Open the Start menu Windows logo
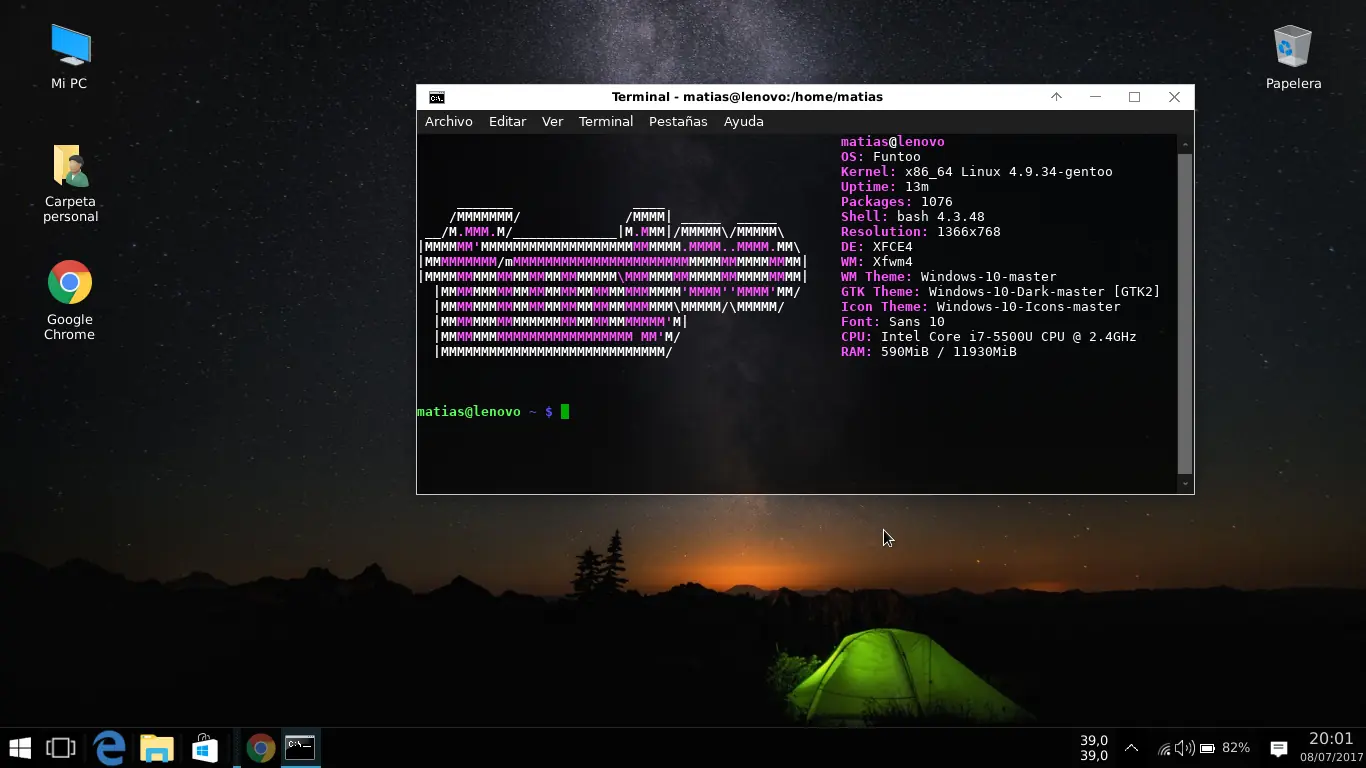Screen dimensions: 1366x768 (20, 748)
